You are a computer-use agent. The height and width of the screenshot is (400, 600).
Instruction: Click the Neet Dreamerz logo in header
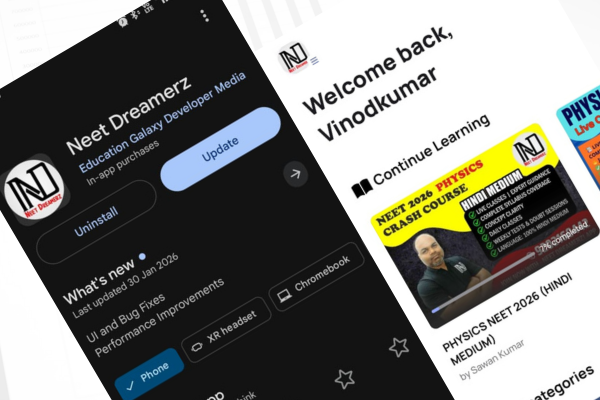(294, 58)
